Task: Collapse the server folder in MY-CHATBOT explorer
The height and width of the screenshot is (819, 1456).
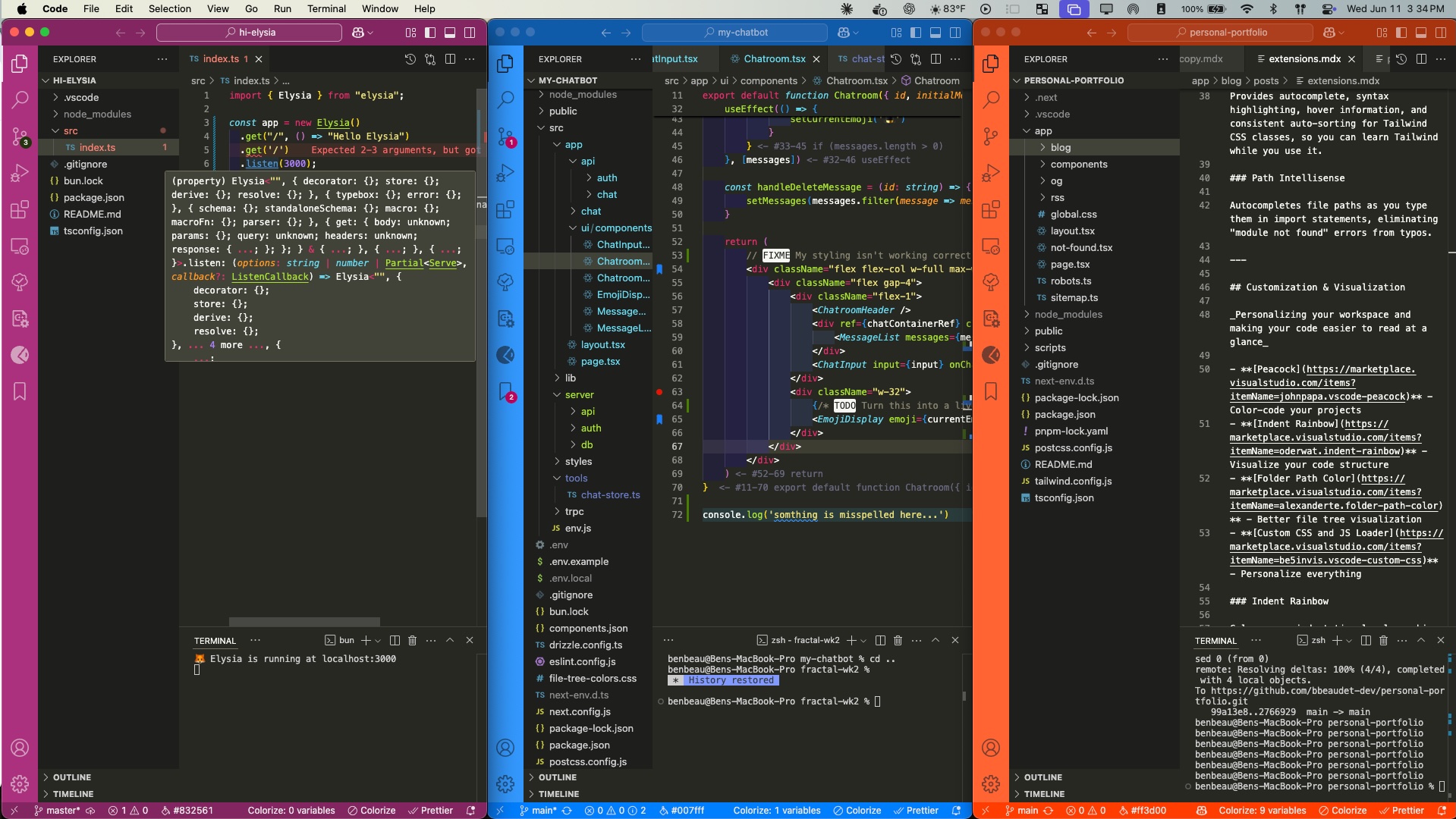Action: pos(579,395)
